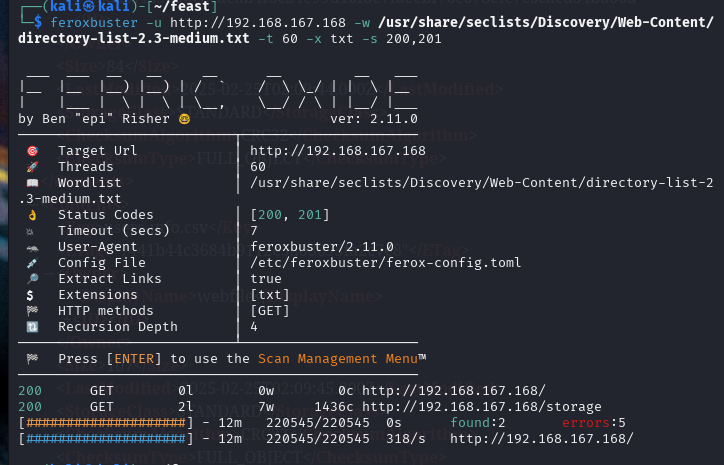Click the explosion emoji beside Timeout (secs)
The width and height of the screenshot is (724, 465).
[x=30, y=231]
